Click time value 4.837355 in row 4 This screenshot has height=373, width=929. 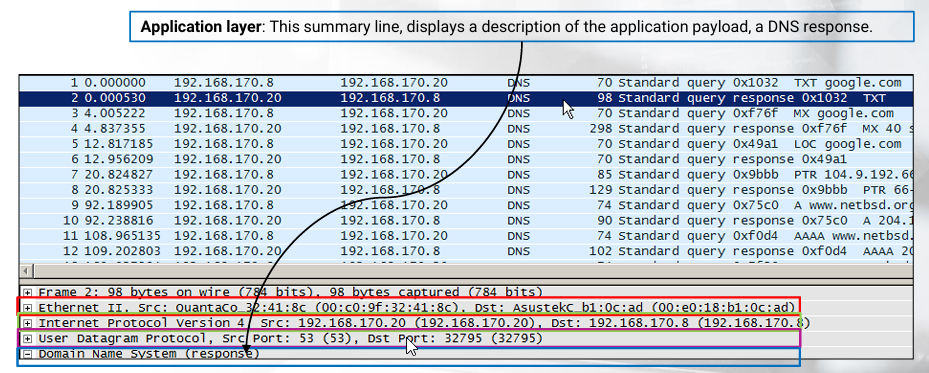pos(115,128)
